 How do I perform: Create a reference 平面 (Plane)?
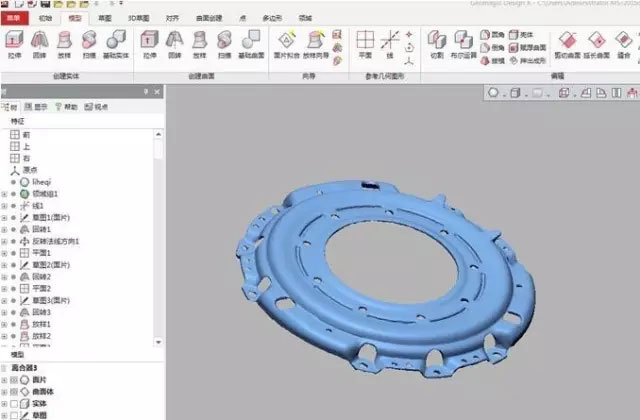point(365,43)
